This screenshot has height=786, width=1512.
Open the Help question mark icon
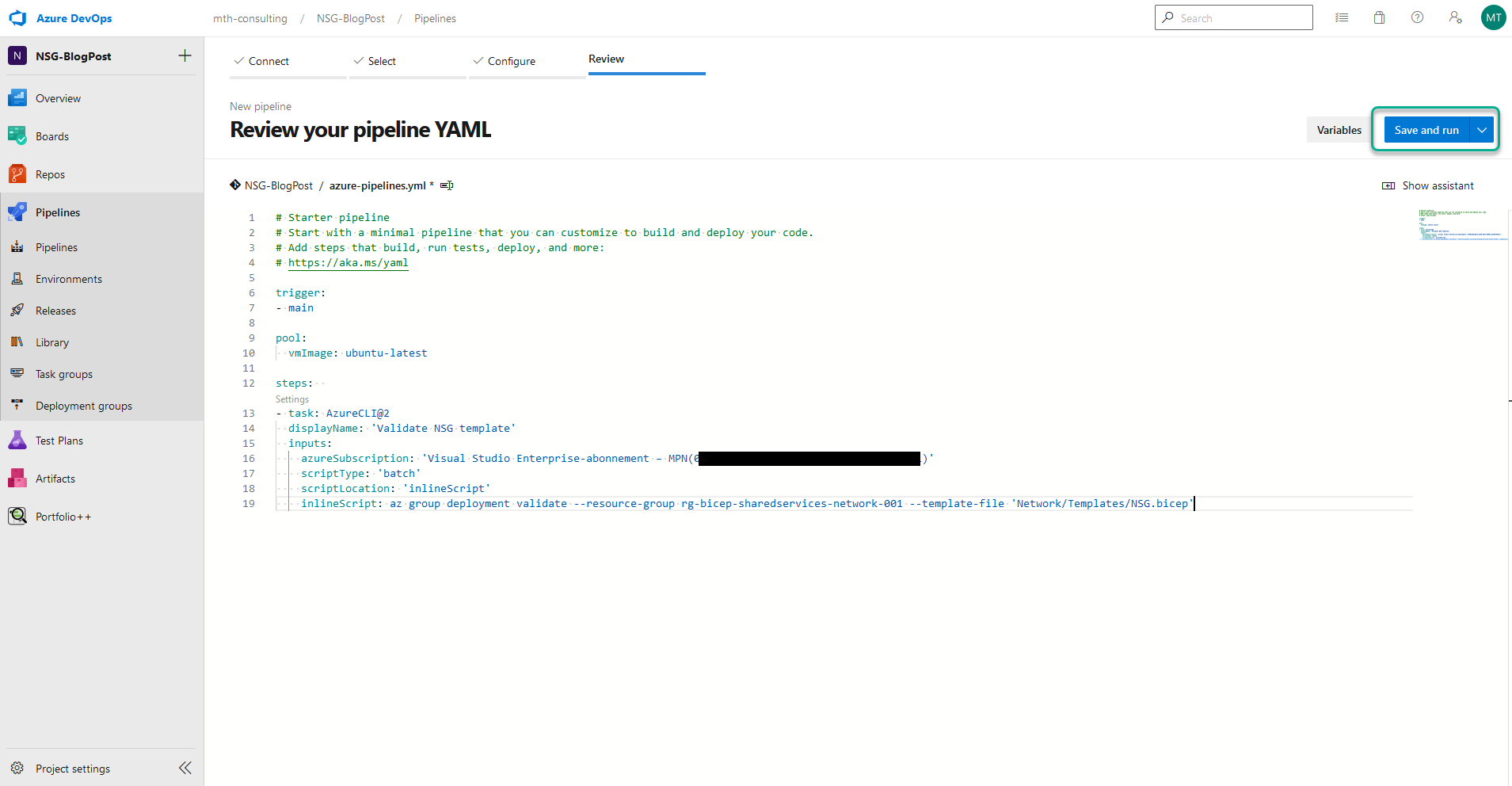(1418, 17)
